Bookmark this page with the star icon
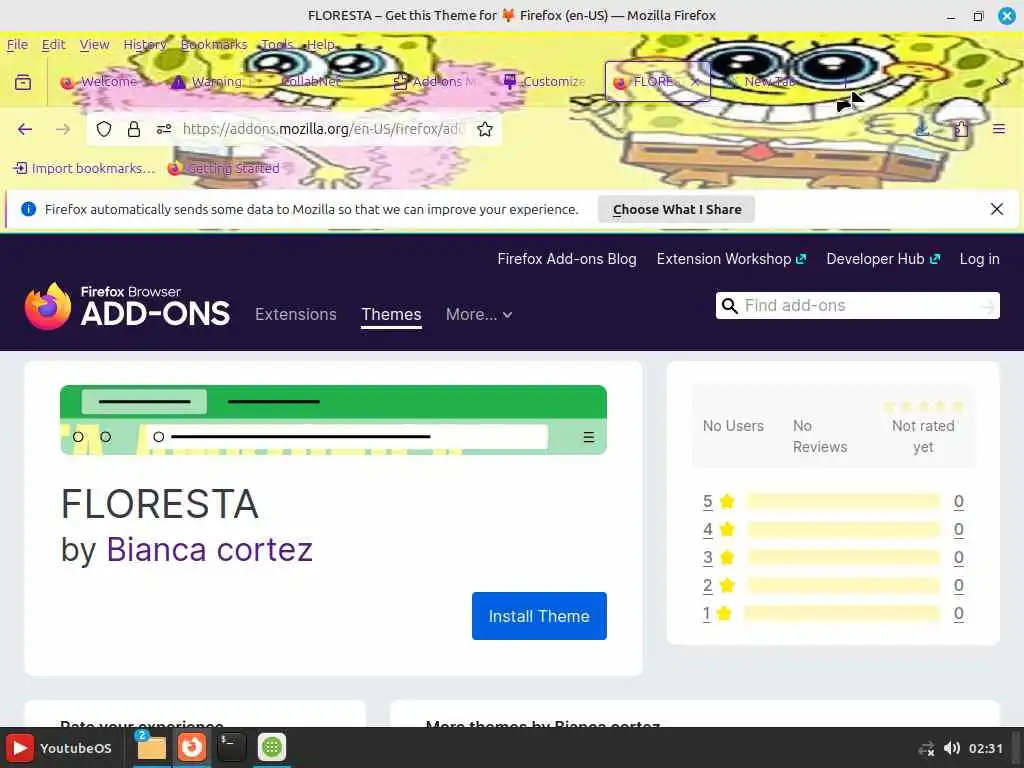The width and height of the screenshot is (1024, 768). 485,129
